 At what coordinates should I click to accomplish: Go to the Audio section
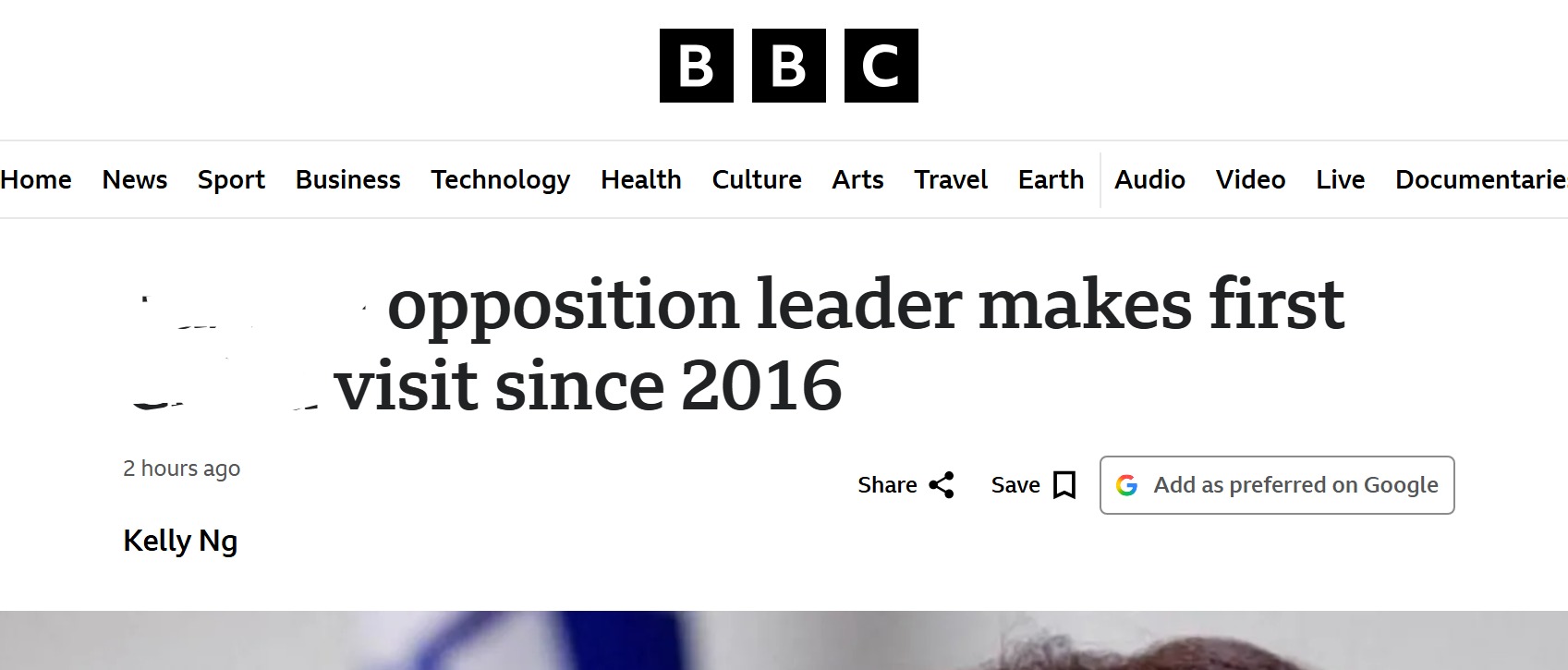tap(1149, 179)
